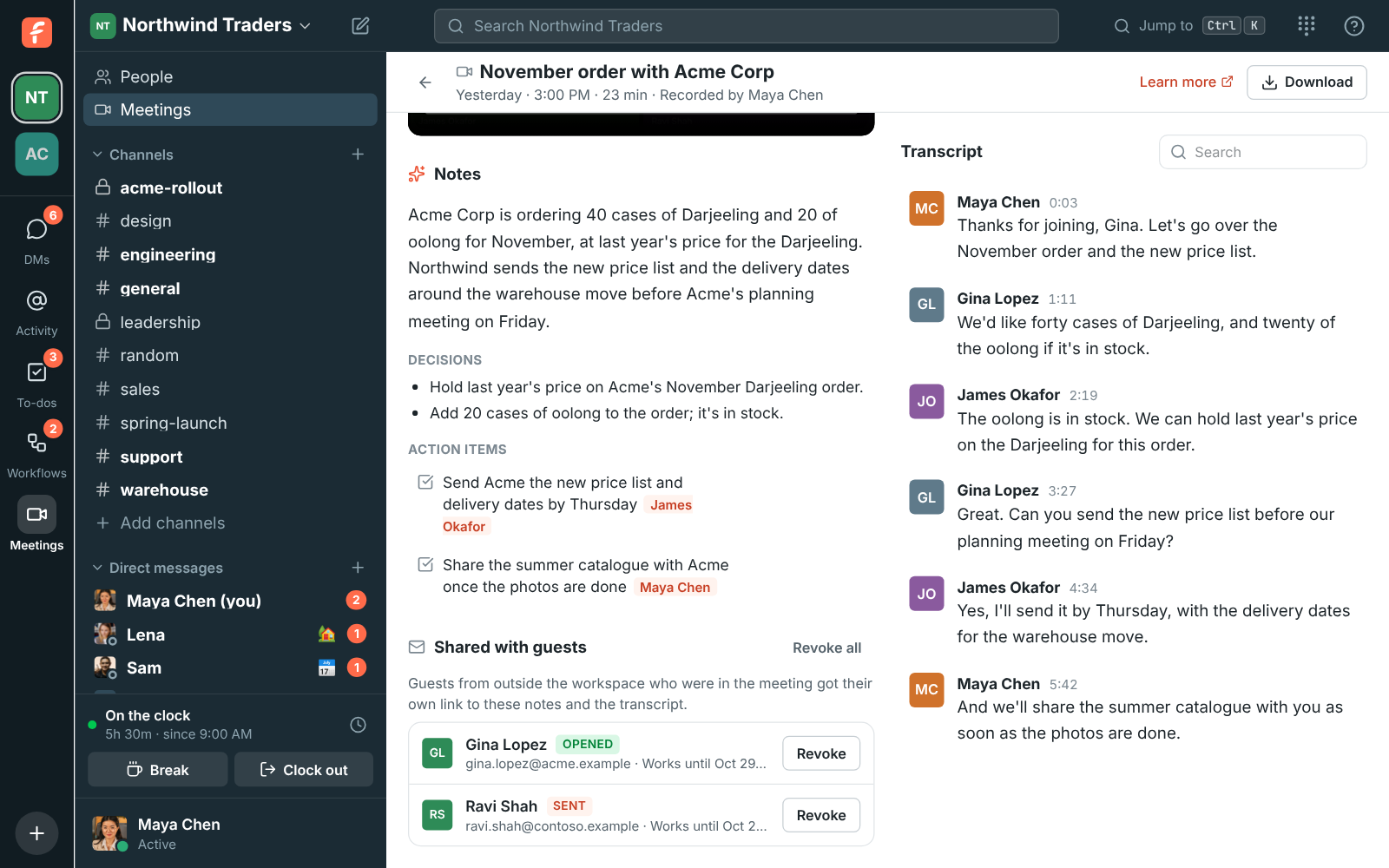Image resolution: width=1389 pixels, height=868 pixels.
Task: Open the leadership channel
Action: click(230, 322)
